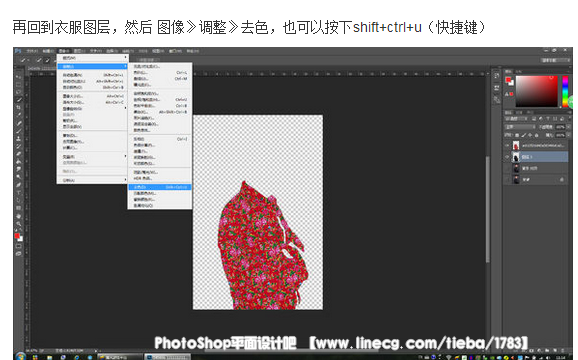Select the Healing Brush tool
Screen dimensions: 578x360
(18, 123)
